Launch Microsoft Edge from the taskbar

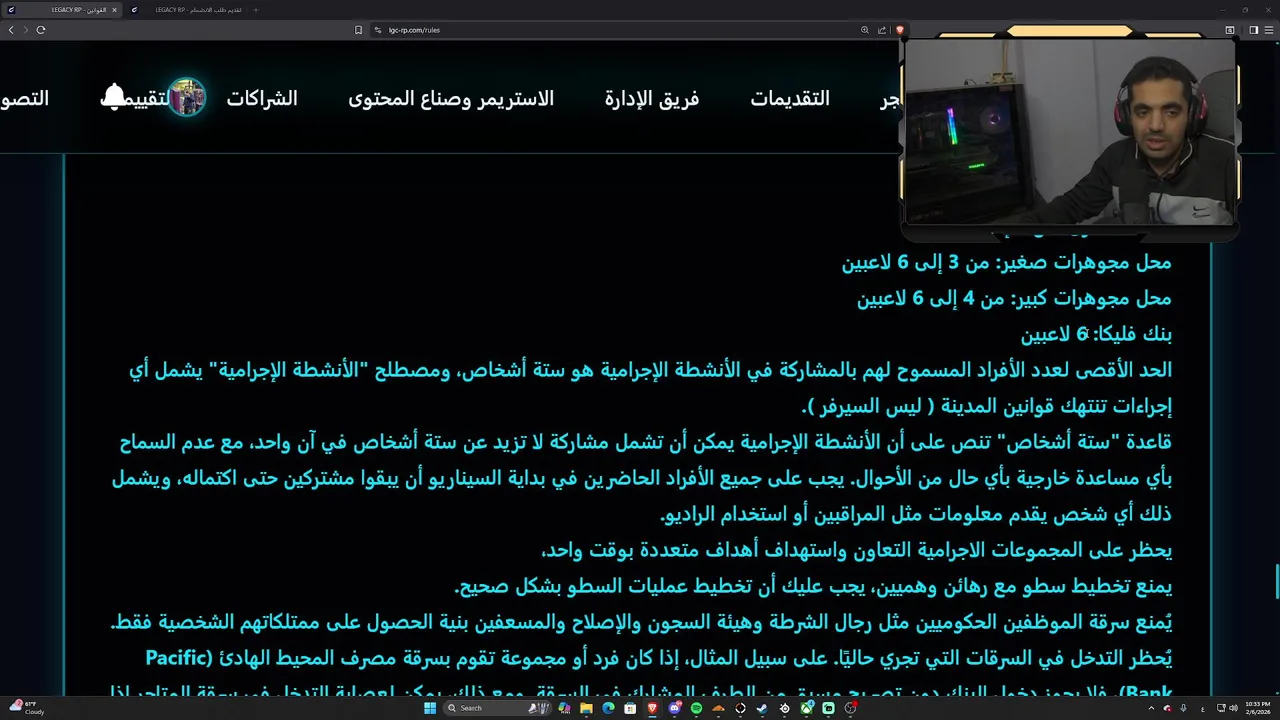(608, 708)
